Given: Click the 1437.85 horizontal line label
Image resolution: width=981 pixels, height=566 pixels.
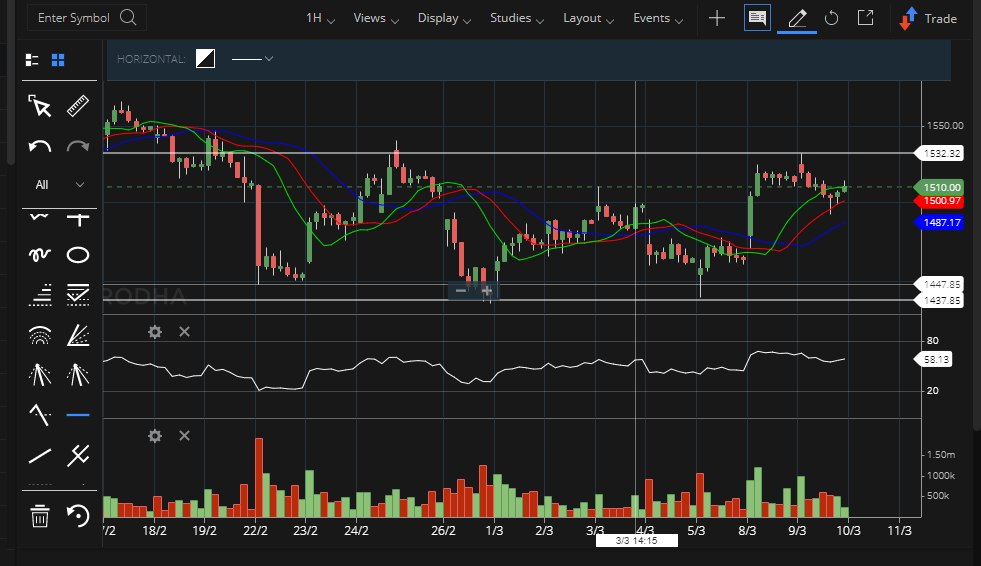Looking at the screenshot, I should click(x=939, y=301).
